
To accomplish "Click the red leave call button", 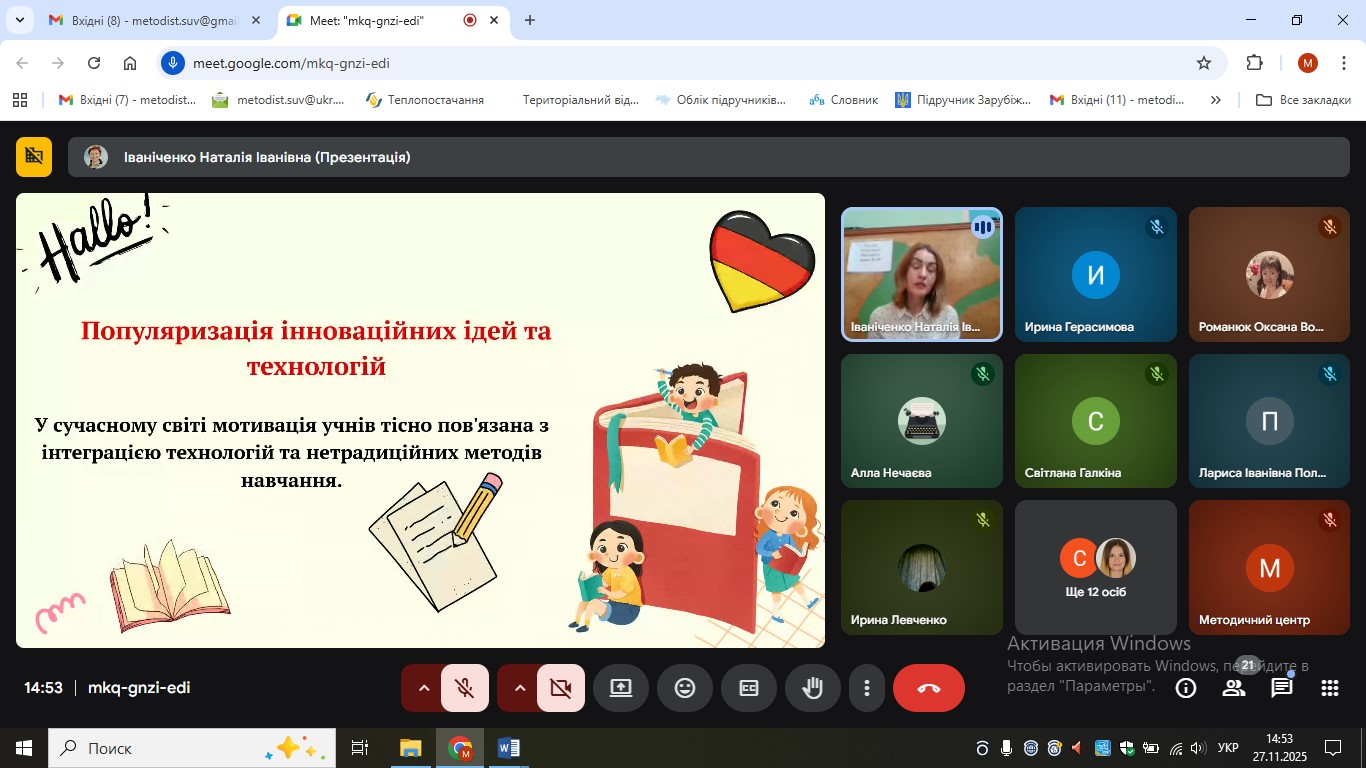I will (928, 688).
